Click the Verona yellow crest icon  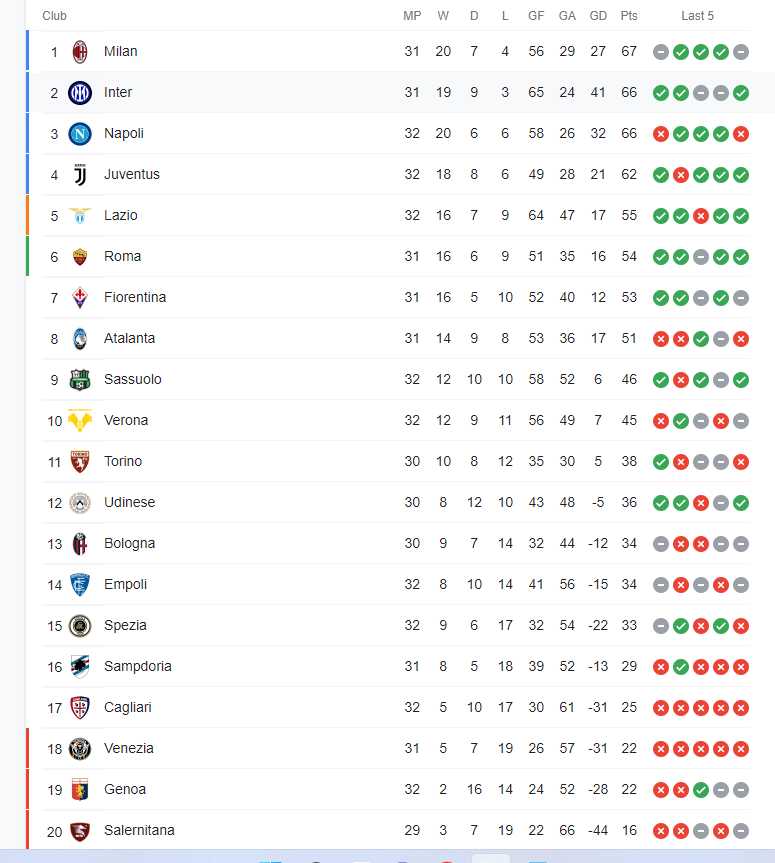80,421
